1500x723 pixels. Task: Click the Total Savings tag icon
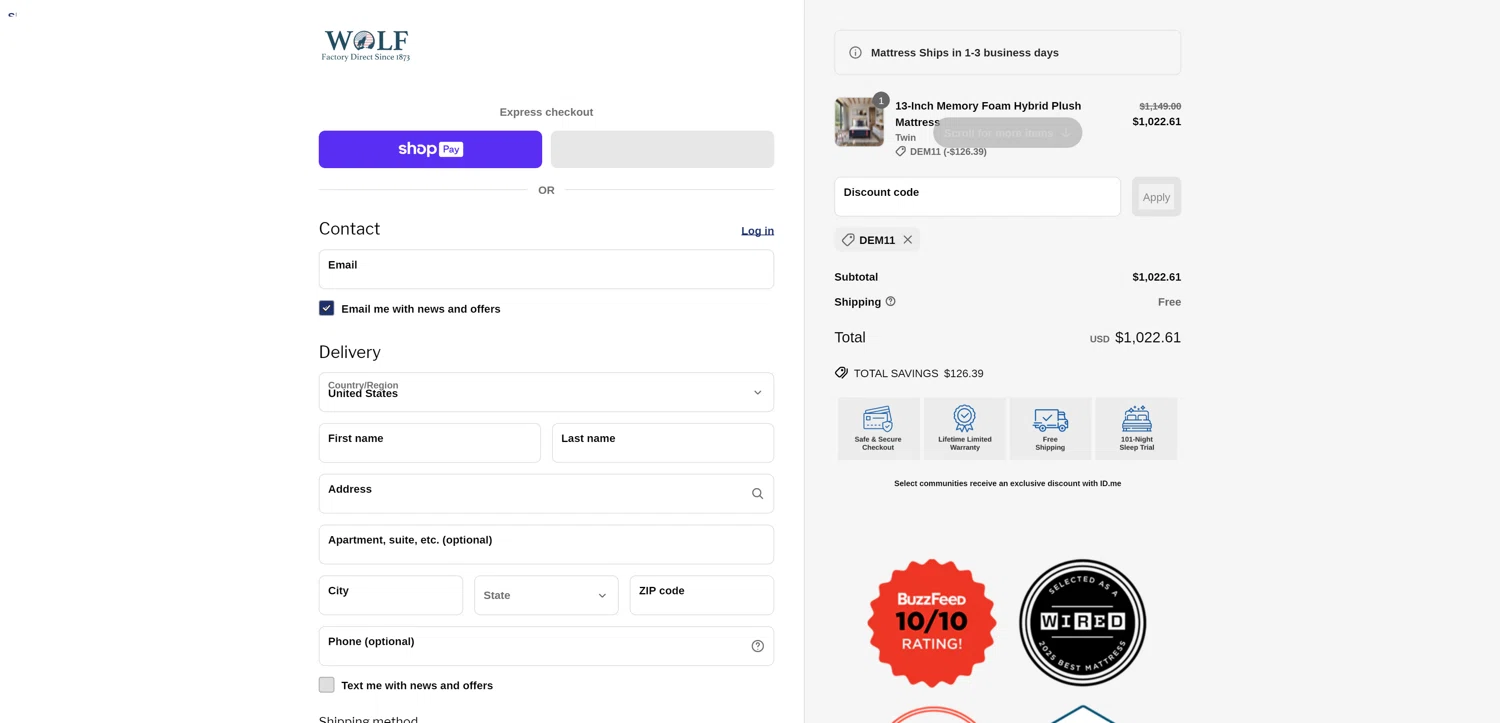click(842, 373)
